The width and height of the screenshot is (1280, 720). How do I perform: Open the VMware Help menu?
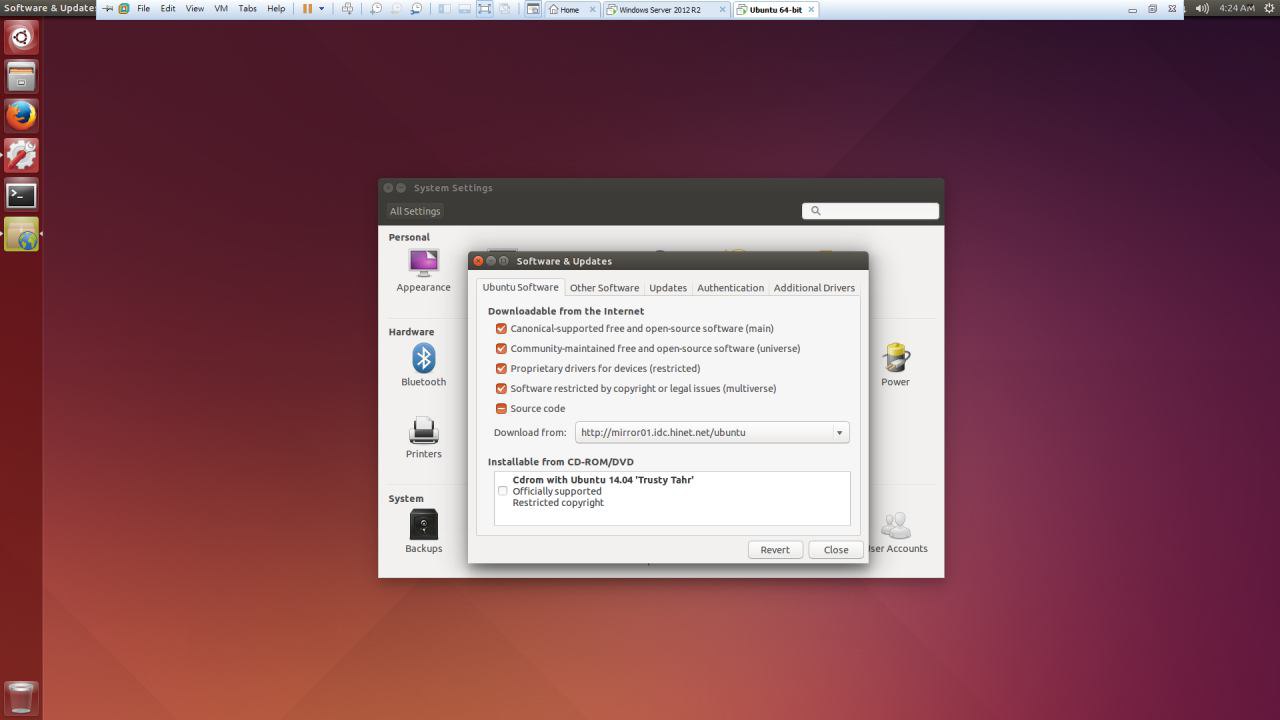[x=276, y=9]
